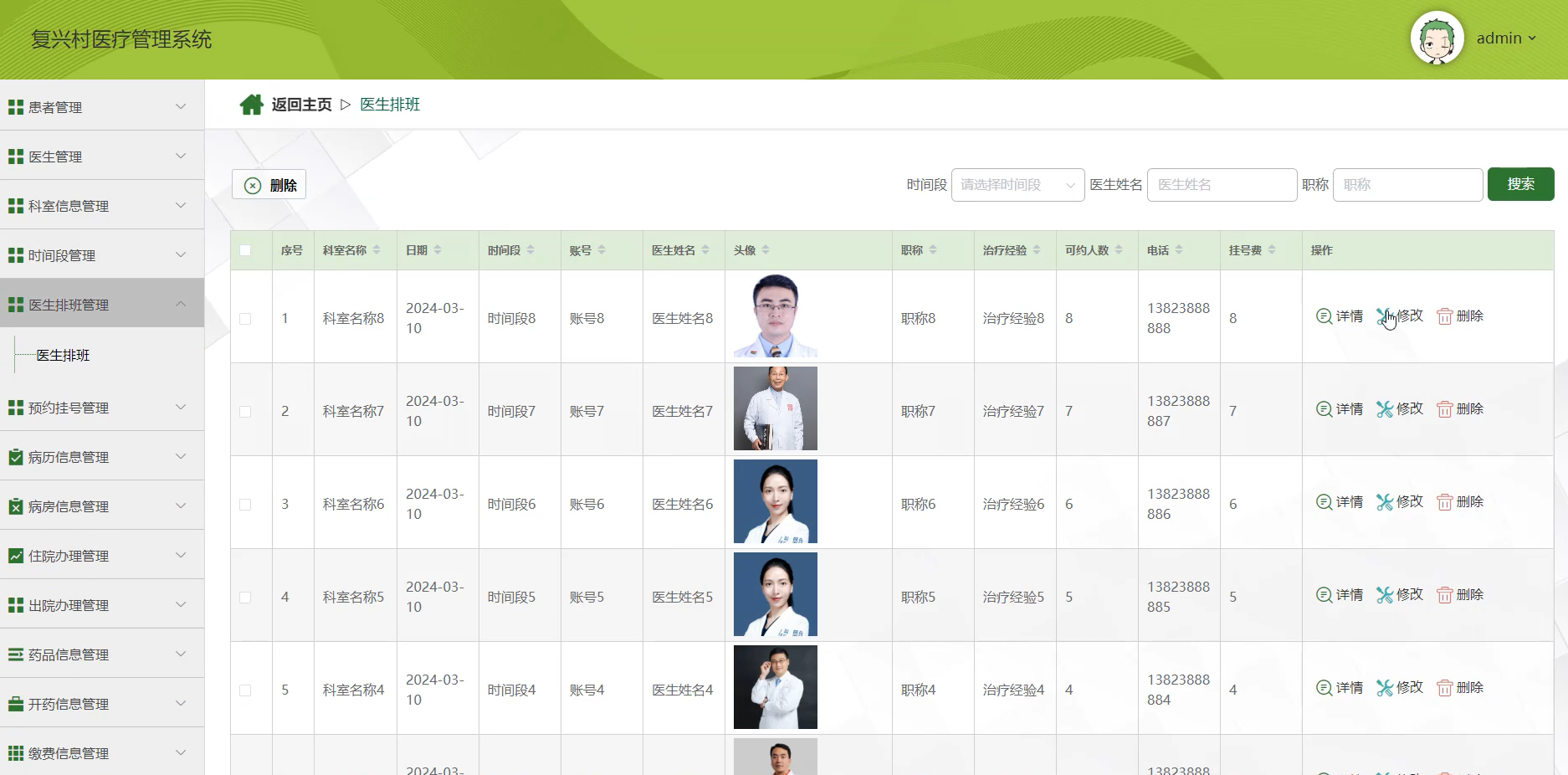The image size is (1568, 775).
Task: Open the admin avatar picture
Action: tap(1437, 38)
